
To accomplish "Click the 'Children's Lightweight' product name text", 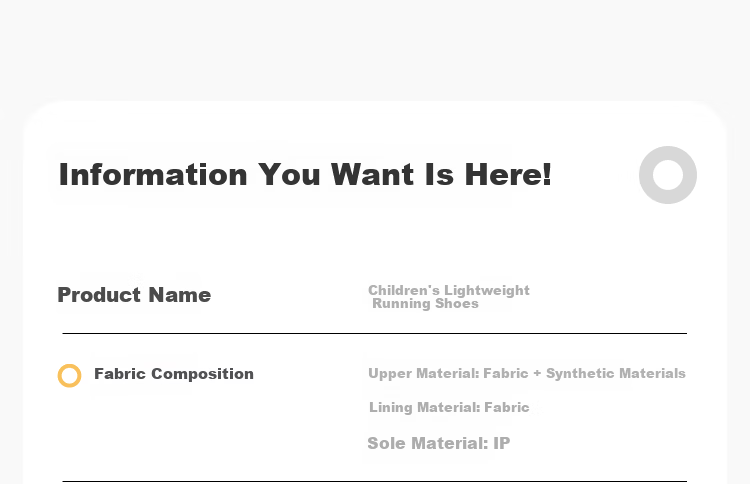I will click(449, 290).
